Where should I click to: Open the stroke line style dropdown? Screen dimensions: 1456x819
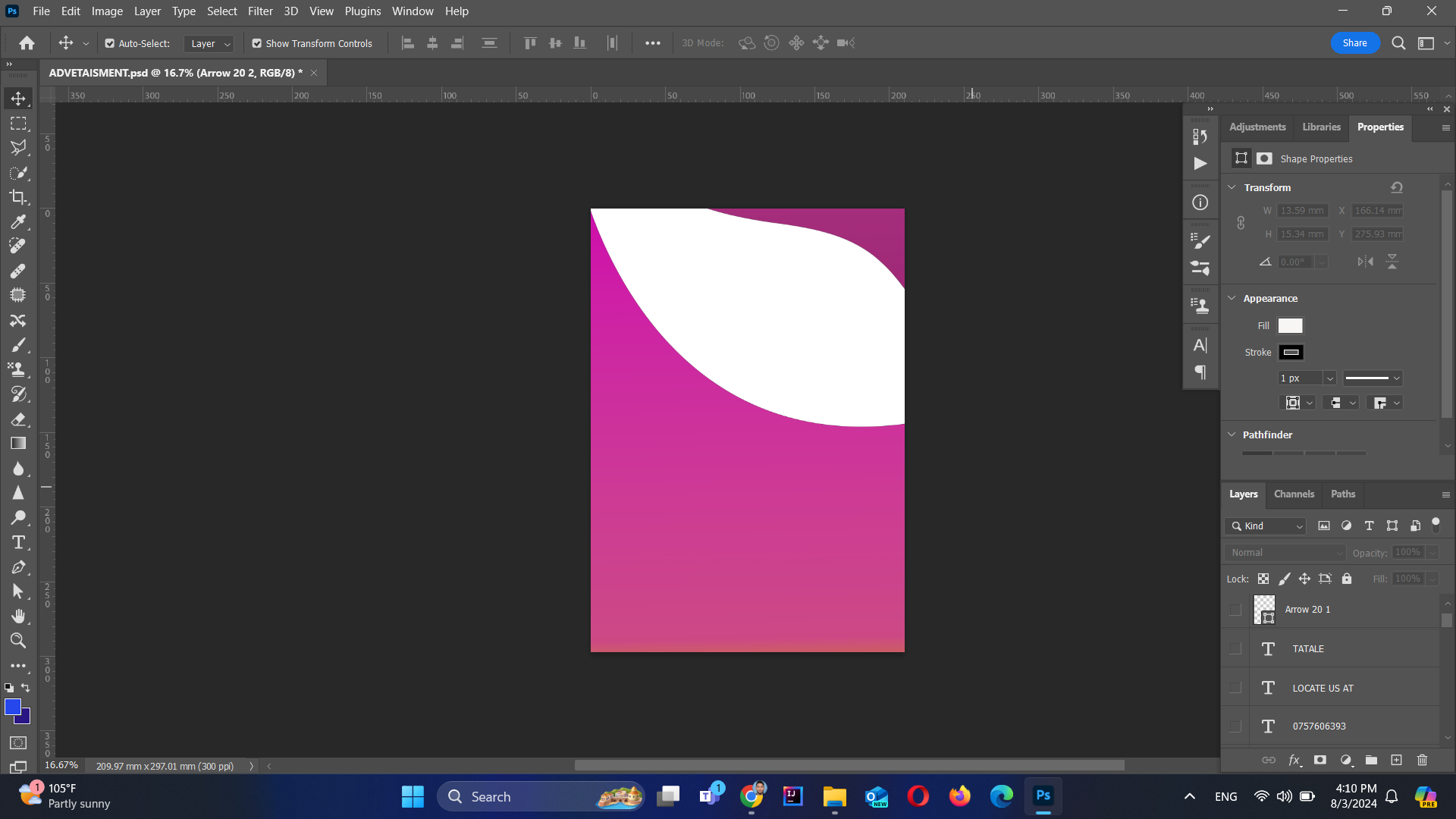pyautogui.click(x=1373, y=378)
